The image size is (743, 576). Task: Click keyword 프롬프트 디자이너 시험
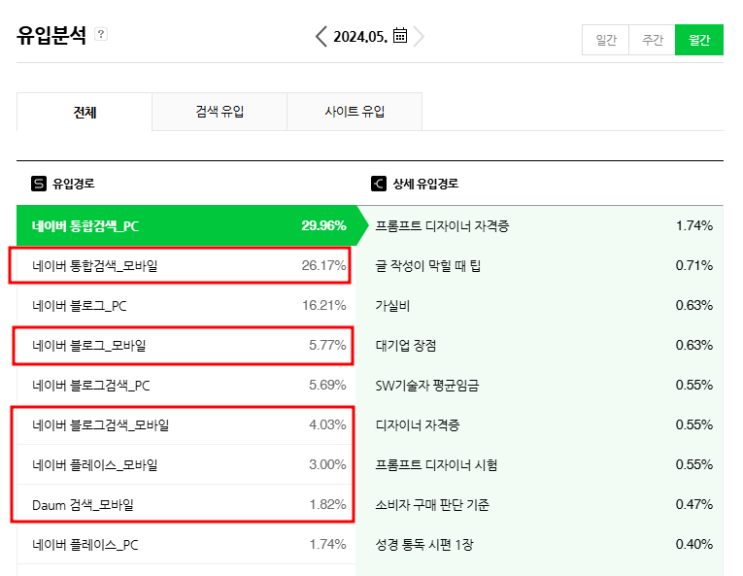tap(436, 465)
